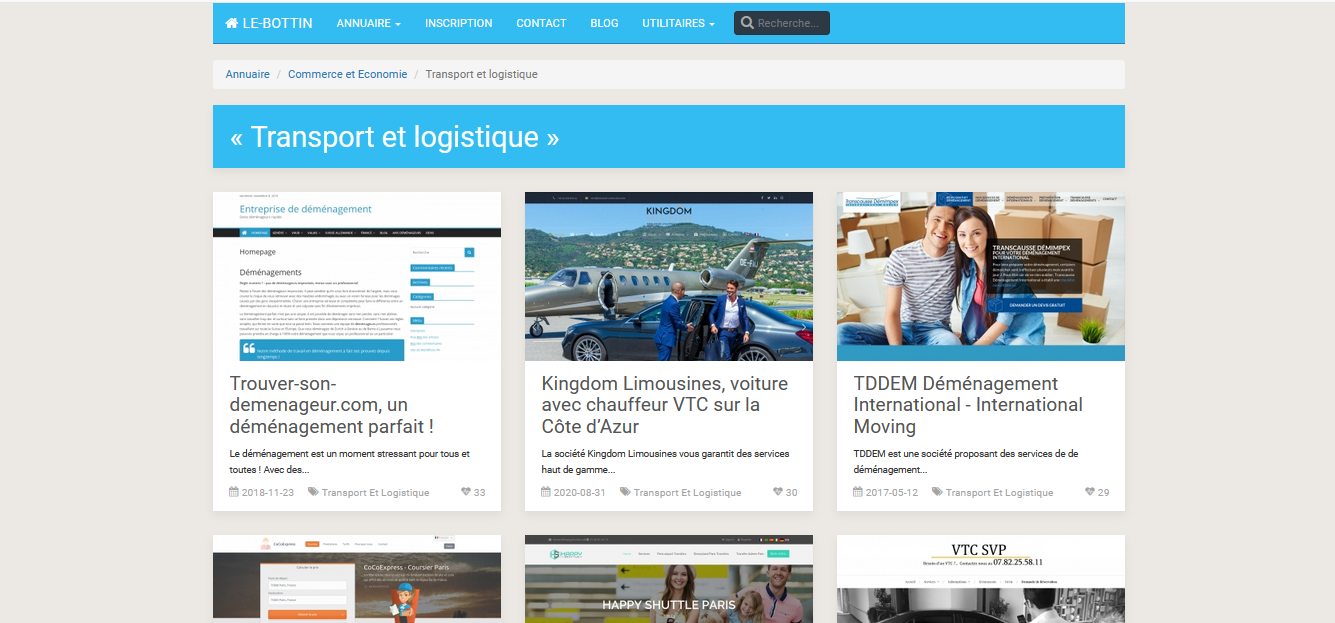Click the home icon beside LE-BOTTIN
This screenshot has width=1335, height=623.
tap(232, 23)
